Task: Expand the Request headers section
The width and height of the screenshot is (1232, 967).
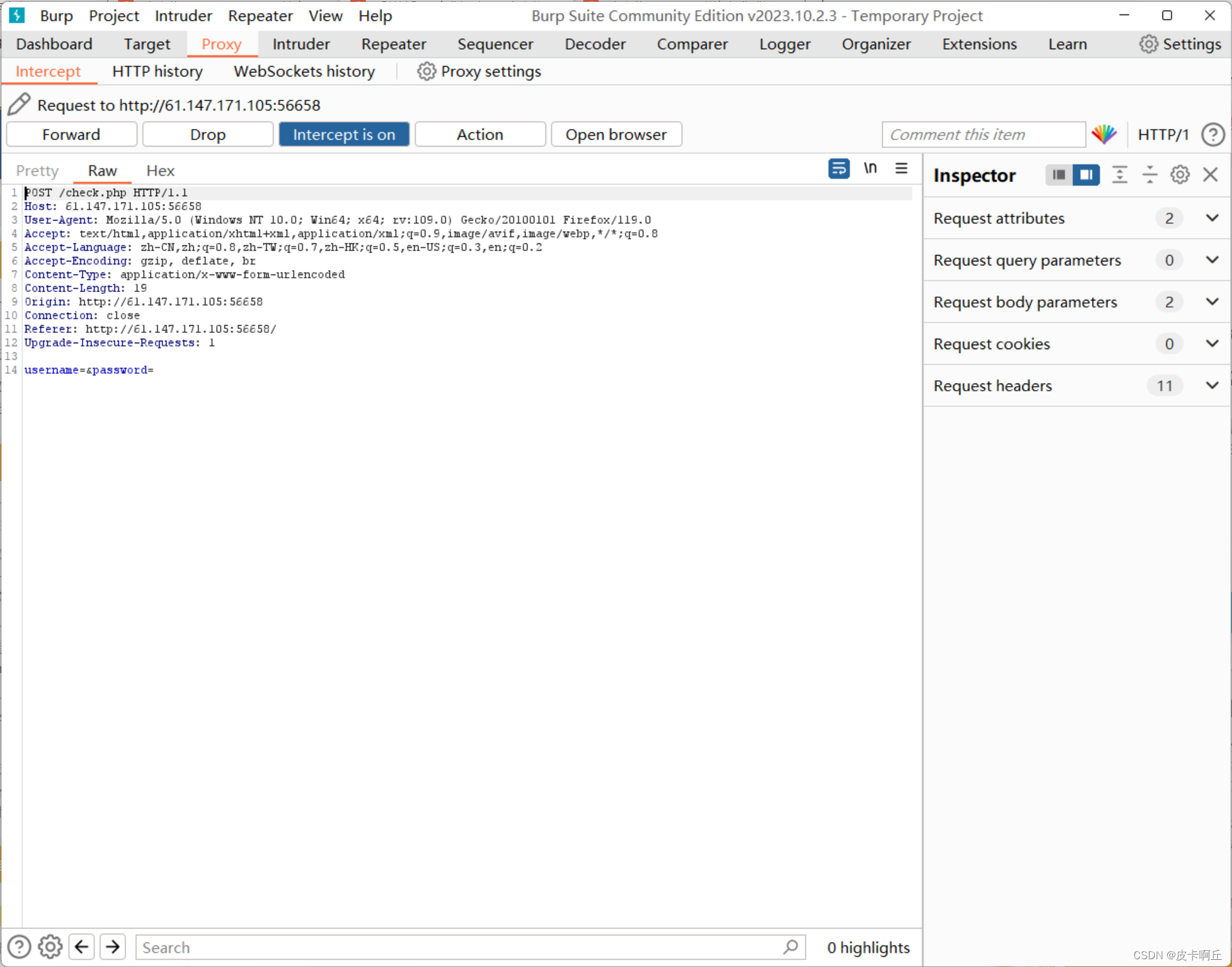Action: click(x=1212, y=385)
